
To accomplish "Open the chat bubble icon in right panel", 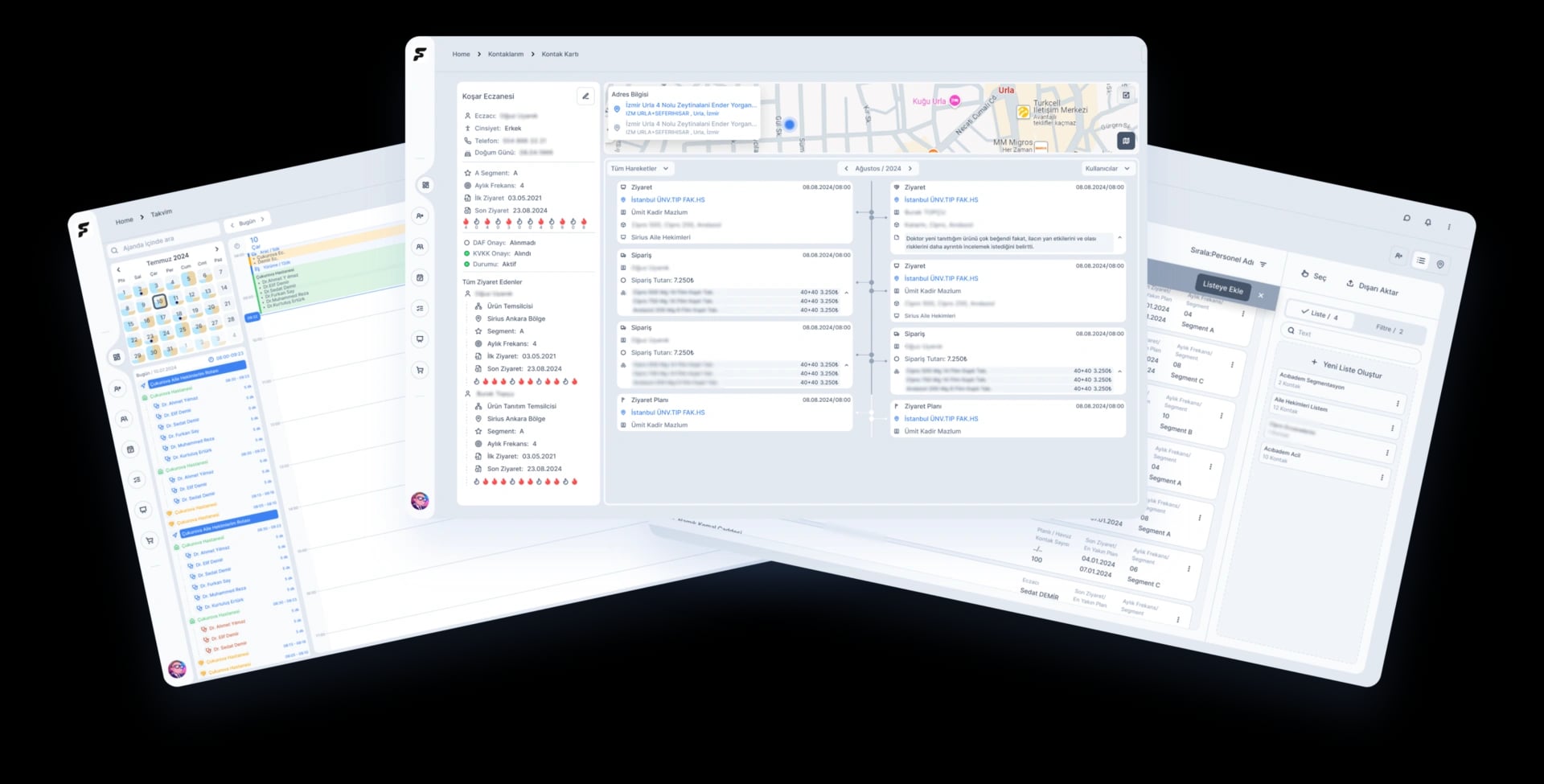I will [x=1406, y=218].
